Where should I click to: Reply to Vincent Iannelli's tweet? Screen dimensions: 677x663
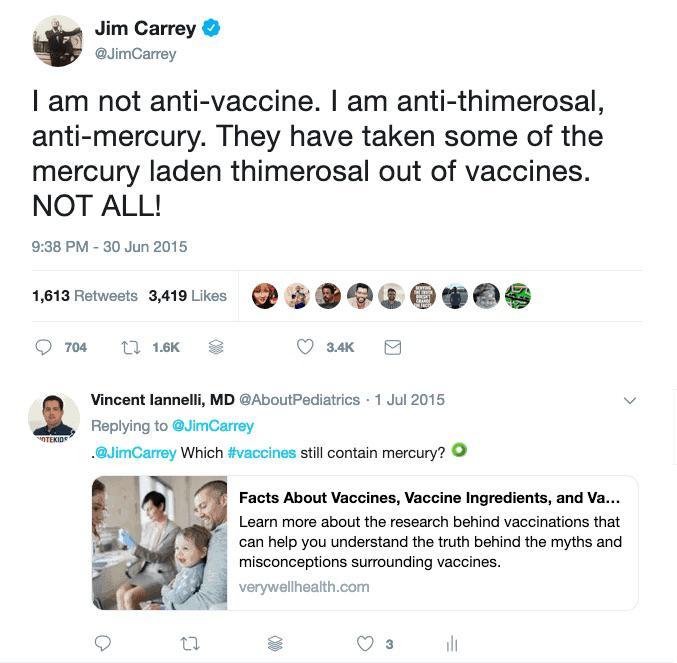point(102,643)
